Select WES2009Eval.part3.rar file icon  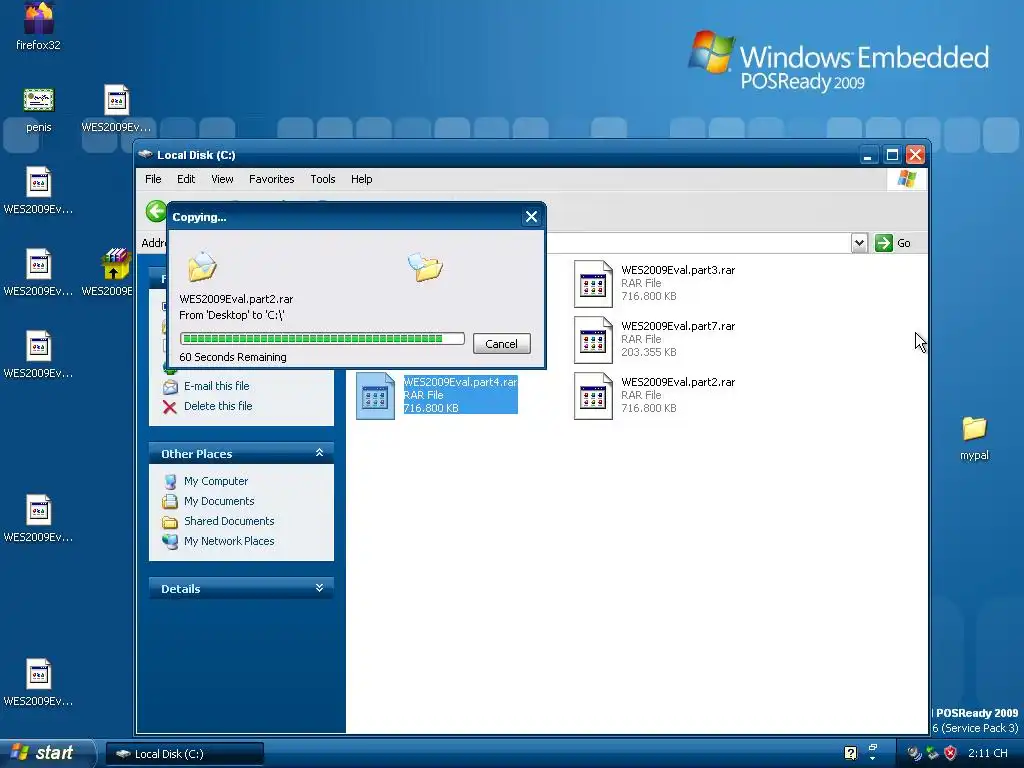593,283
